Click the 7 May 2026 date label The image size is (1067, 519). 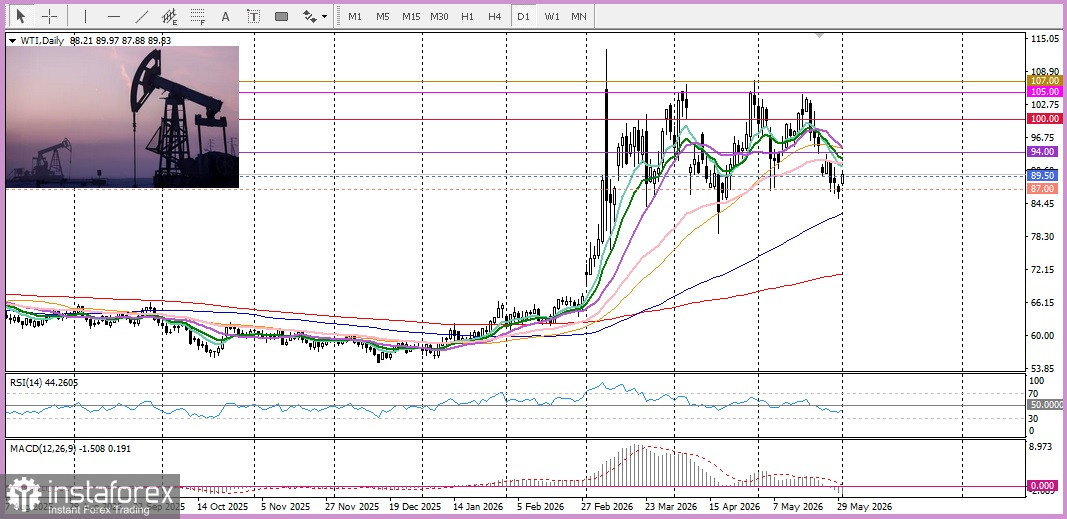797,507
